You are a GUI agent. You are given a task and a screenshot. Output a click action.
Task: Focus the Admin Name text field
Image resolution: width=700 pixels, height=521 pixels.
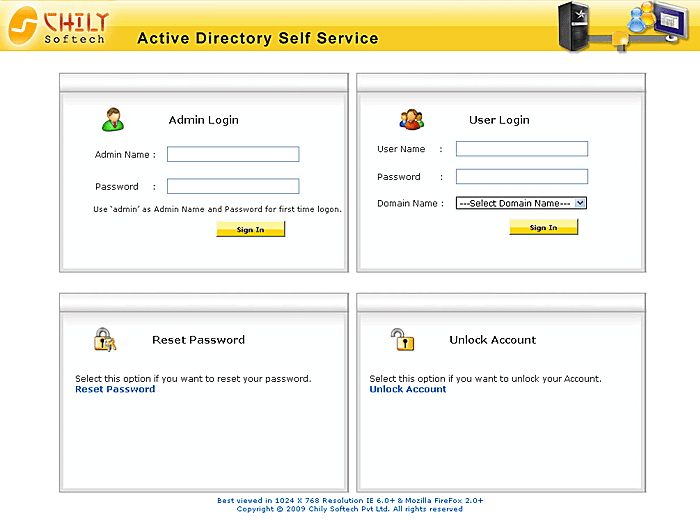point(233,155)
